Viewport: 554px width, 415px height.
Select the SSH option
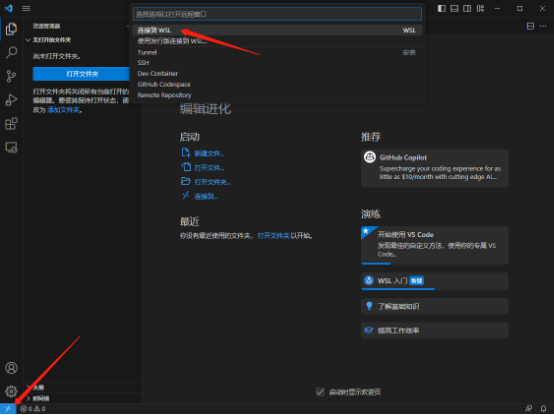(277, 63)
